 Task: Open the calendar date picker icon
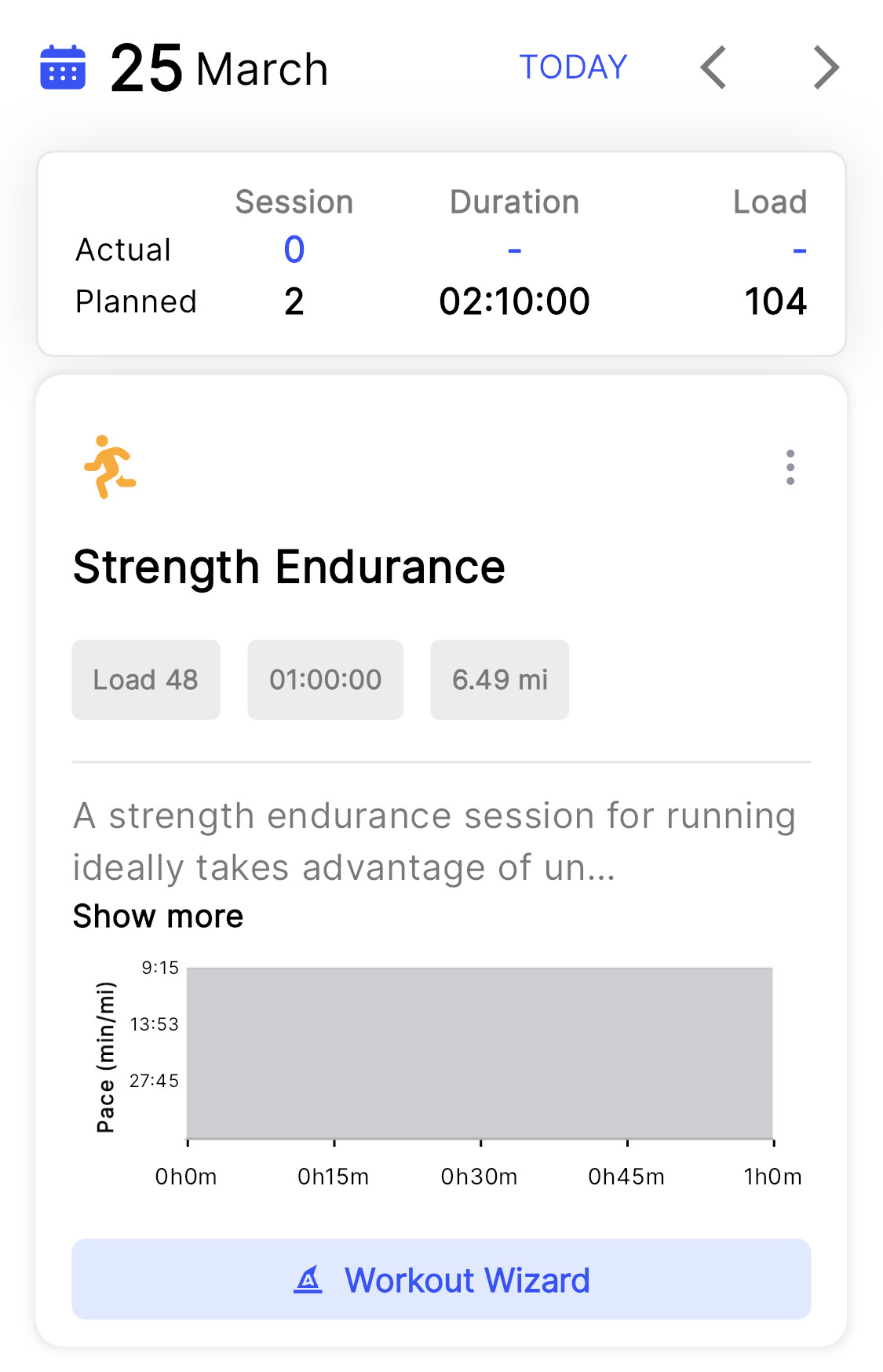(x=63, y=68)
